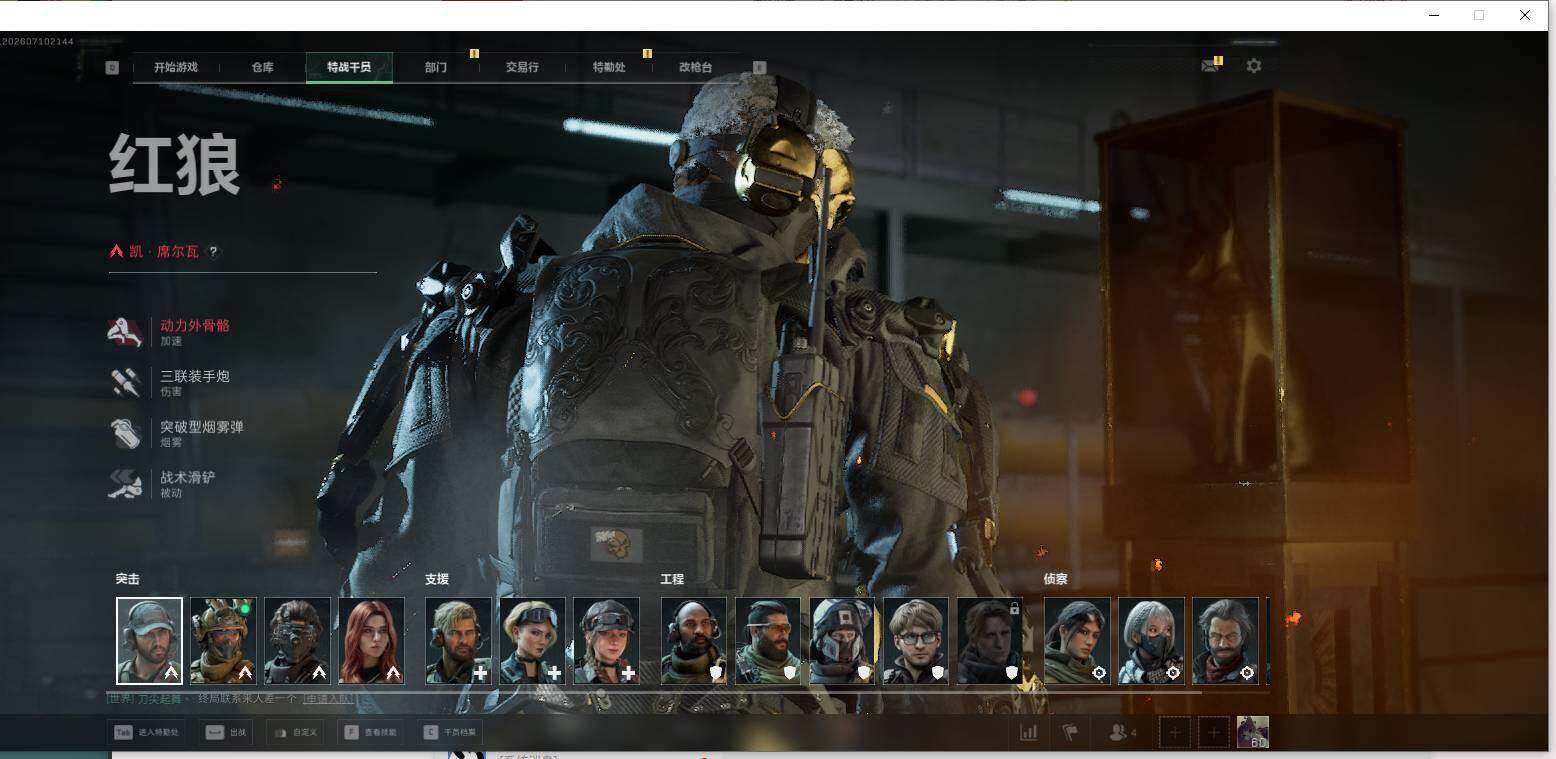
Task: Select the masked helmeted engineer operator
Action: tap(842, 641)
